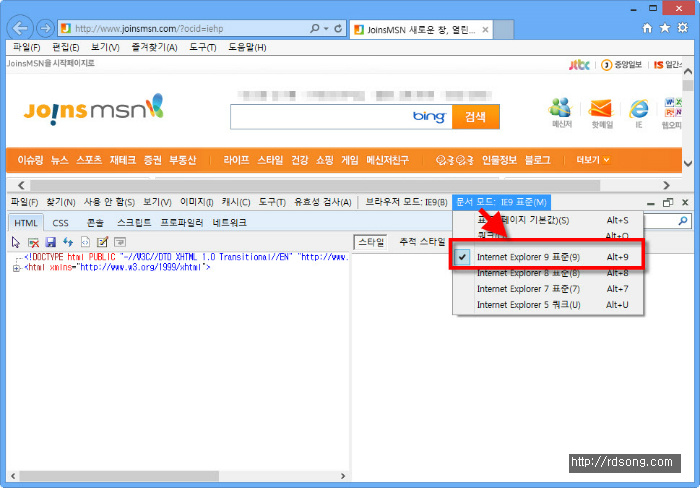700x488 pixels.
Task: Open a new blank tab
Action: coord(504,29)
